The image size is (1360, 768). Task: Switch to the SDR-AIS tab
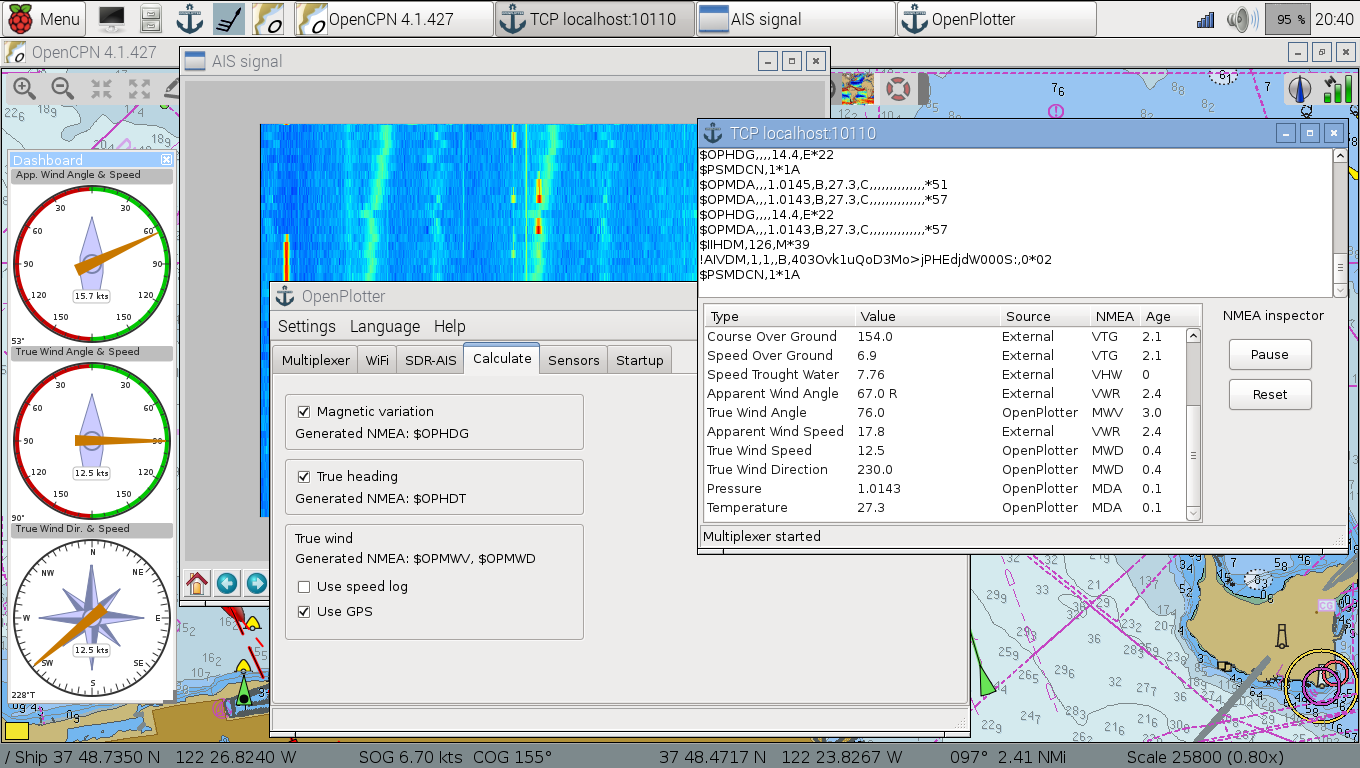point(430,360)
